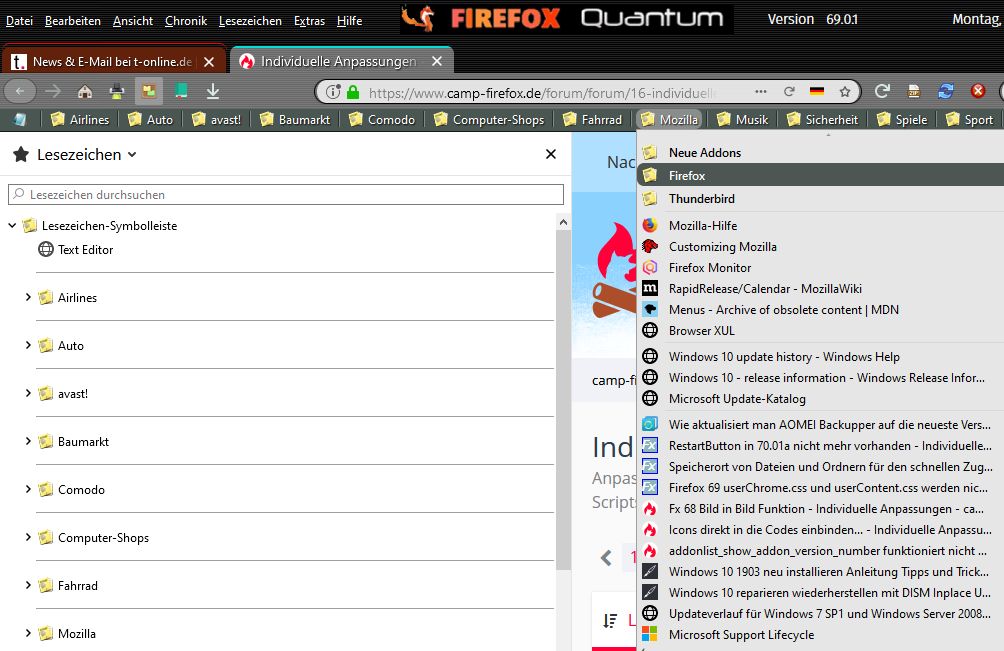The height and width of the screenshot is (651, 1004).
Task: Open the green book library icon
Action: click(x=181, y=92)
